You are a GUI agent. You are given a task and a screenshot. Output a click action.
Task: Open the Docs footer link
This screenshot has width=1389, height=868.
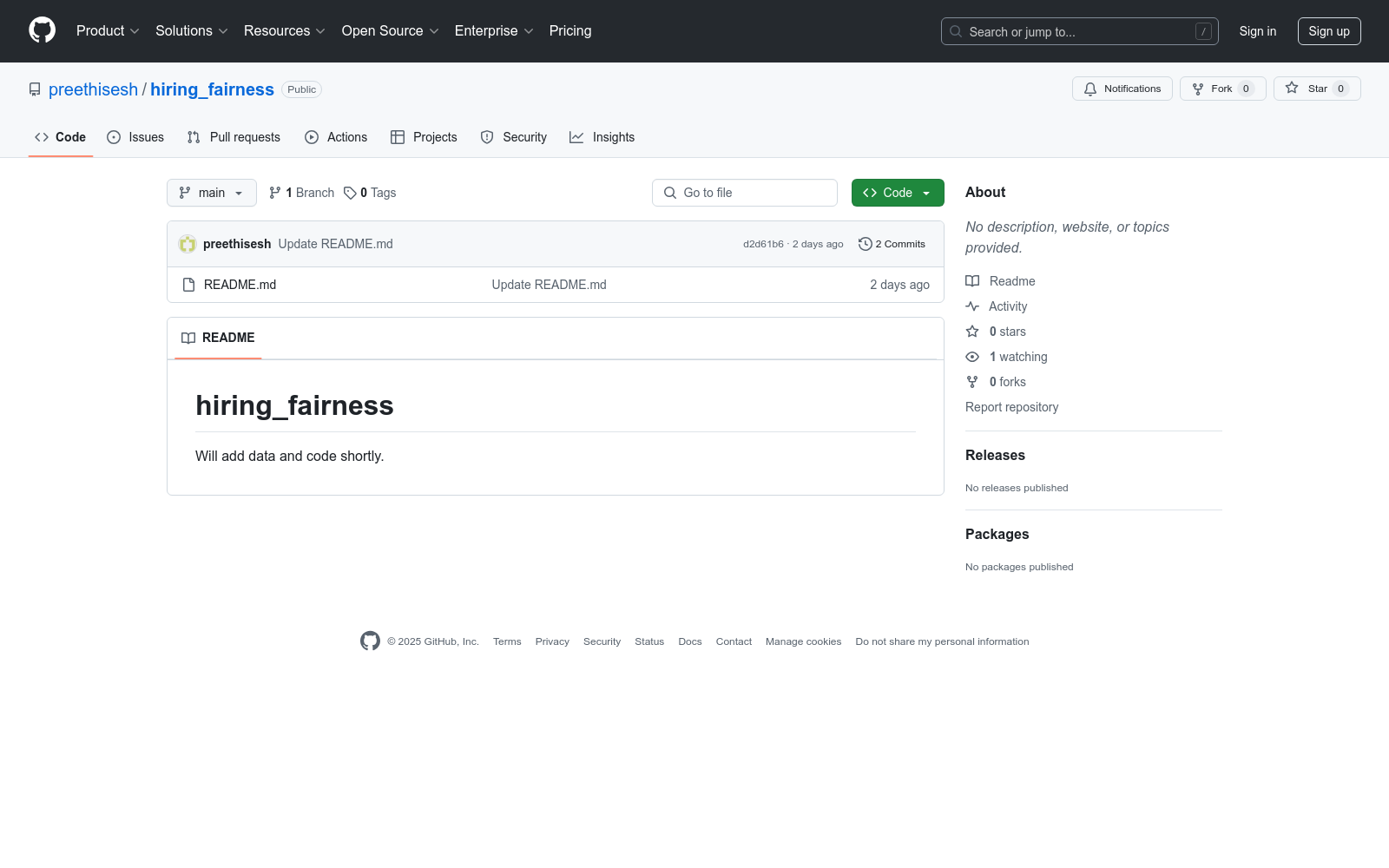690,641
